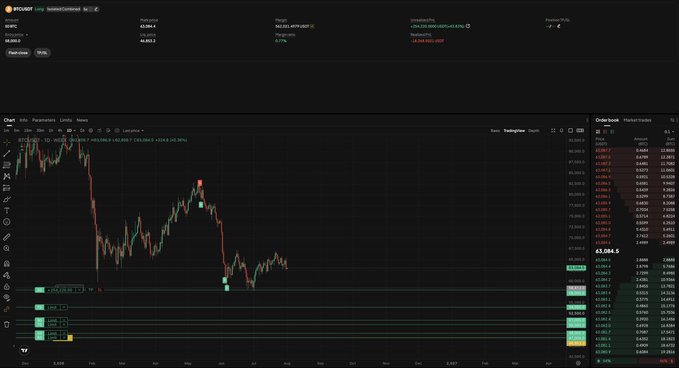The image size is (679, 368).
Task: Switch to Market trades tab
Action: click(637, 120)
